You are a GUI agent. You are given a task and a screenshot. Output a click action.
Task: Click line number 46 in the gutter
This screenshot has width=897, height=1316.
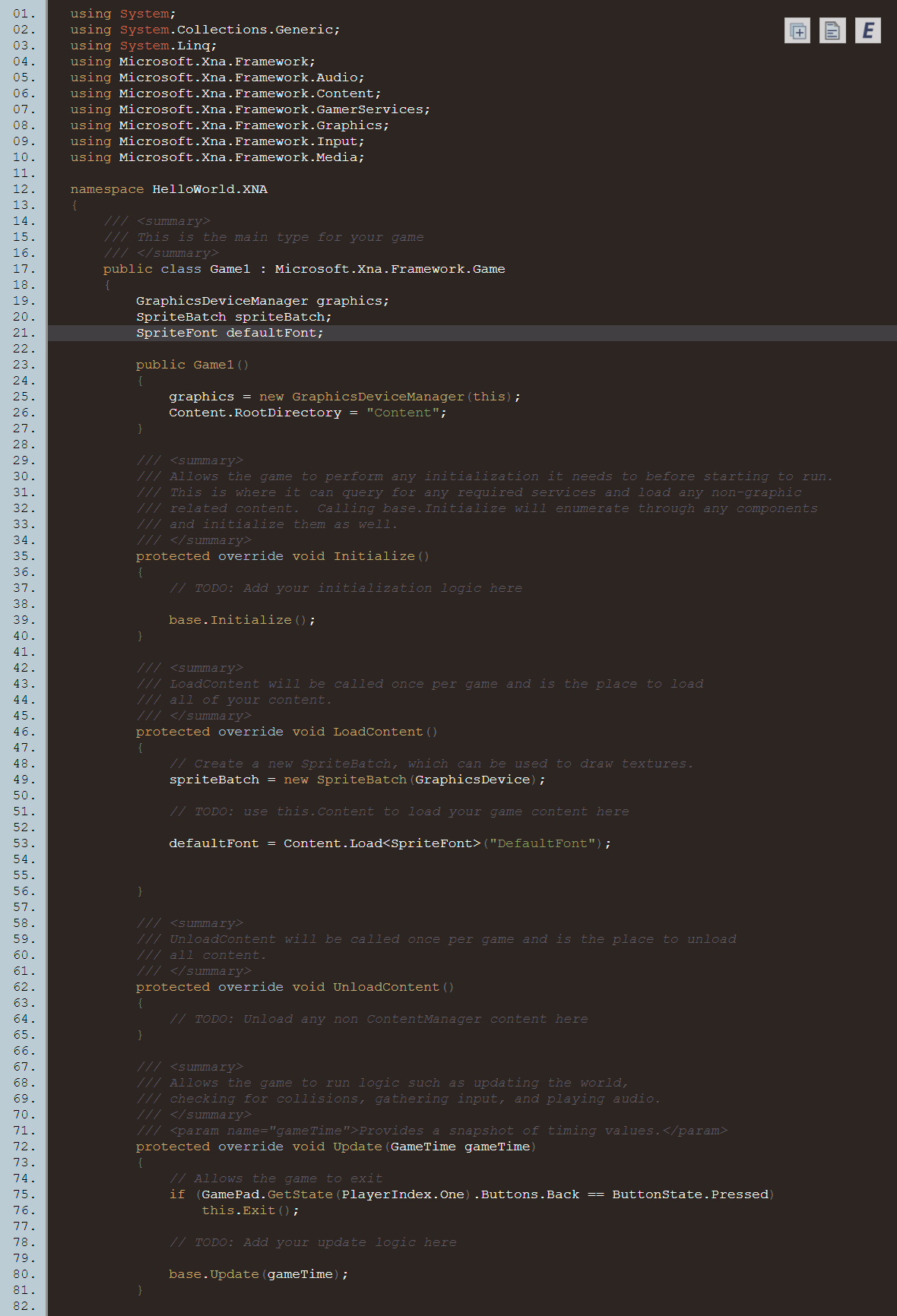(x=24, y=732)
